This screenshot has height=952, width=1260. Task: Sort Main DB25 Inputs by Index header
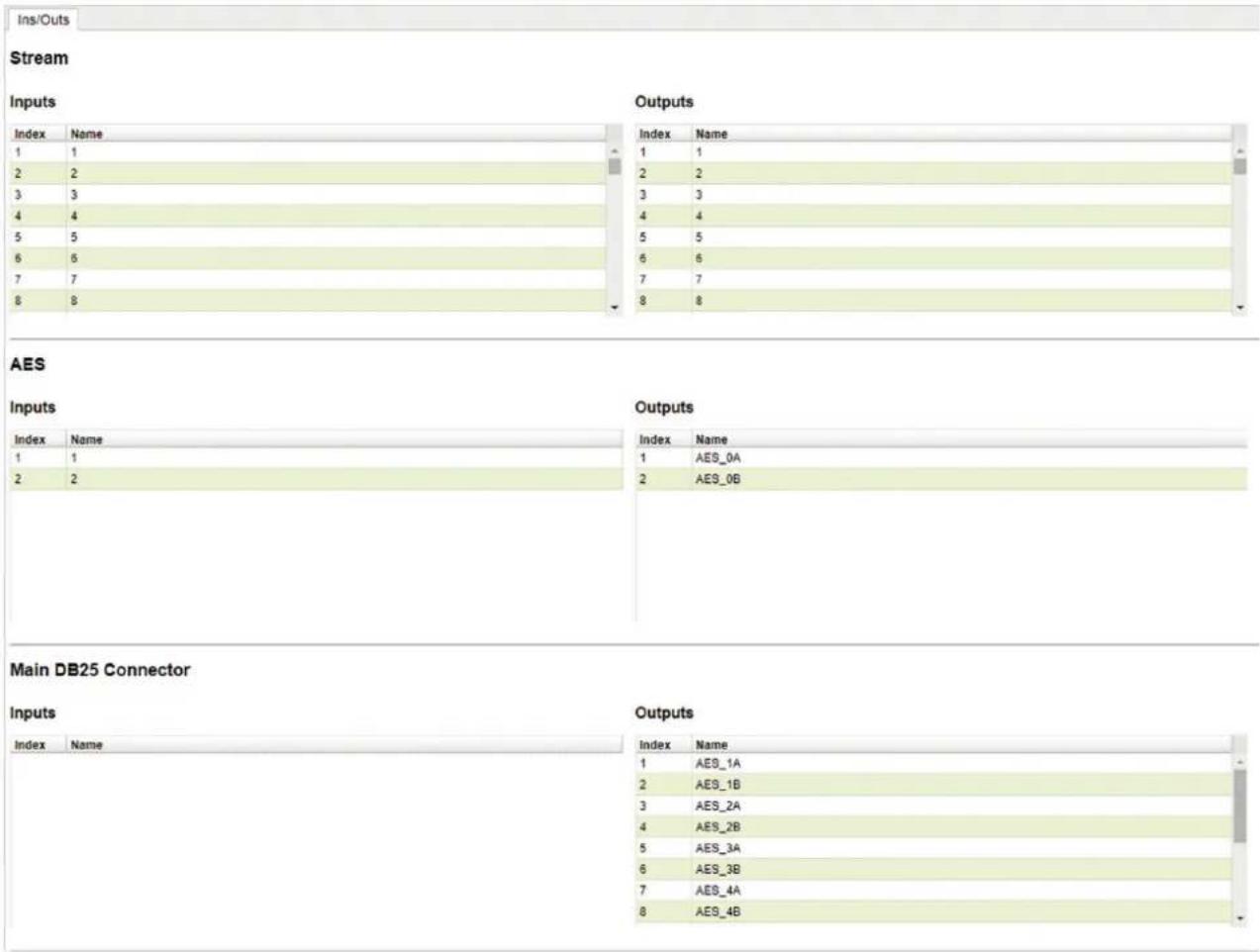tap(38, 744)
